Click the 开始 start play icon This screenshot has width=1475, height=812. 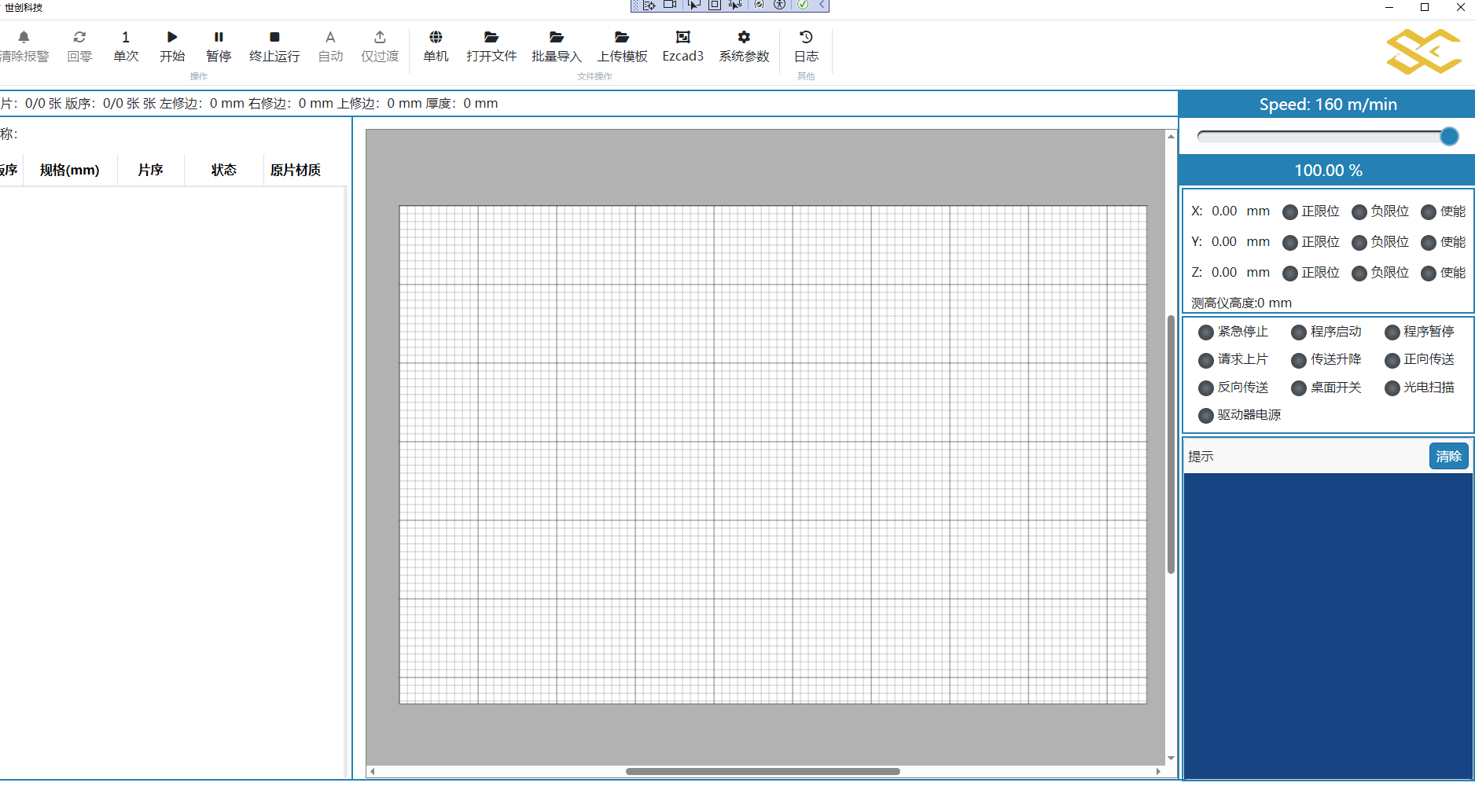(172, 37)
